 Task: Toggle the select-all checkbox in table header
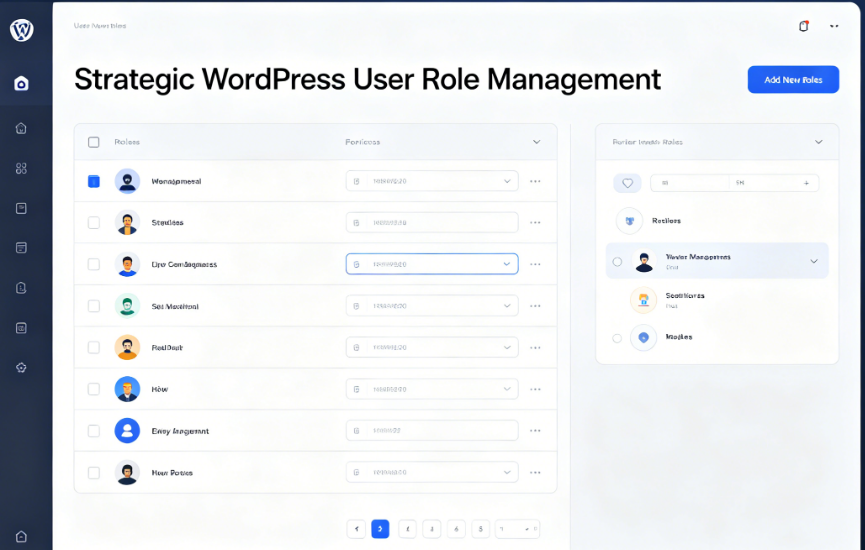pos(94,142)
